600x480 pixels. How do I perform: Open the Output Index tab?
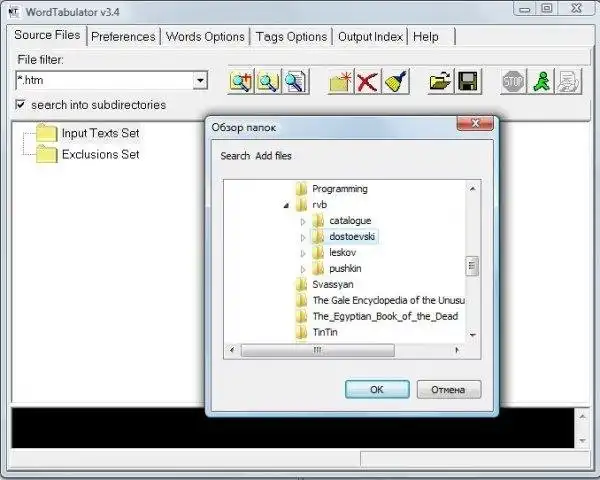(370, 37)
